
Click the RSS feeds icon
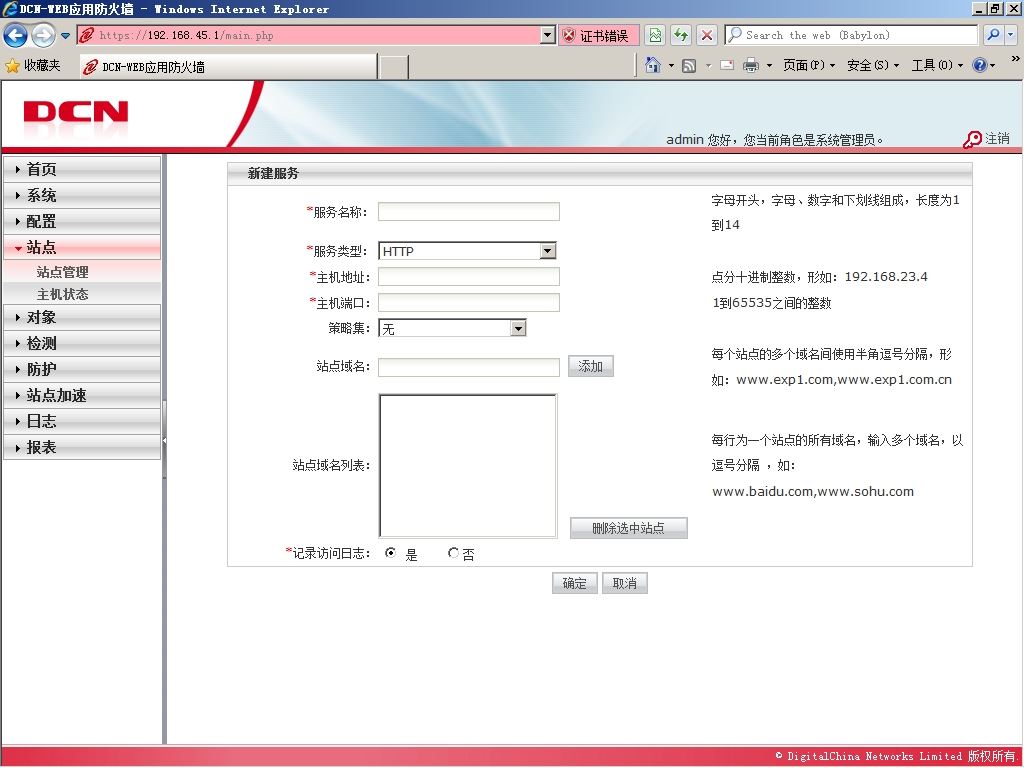point(688,65)
